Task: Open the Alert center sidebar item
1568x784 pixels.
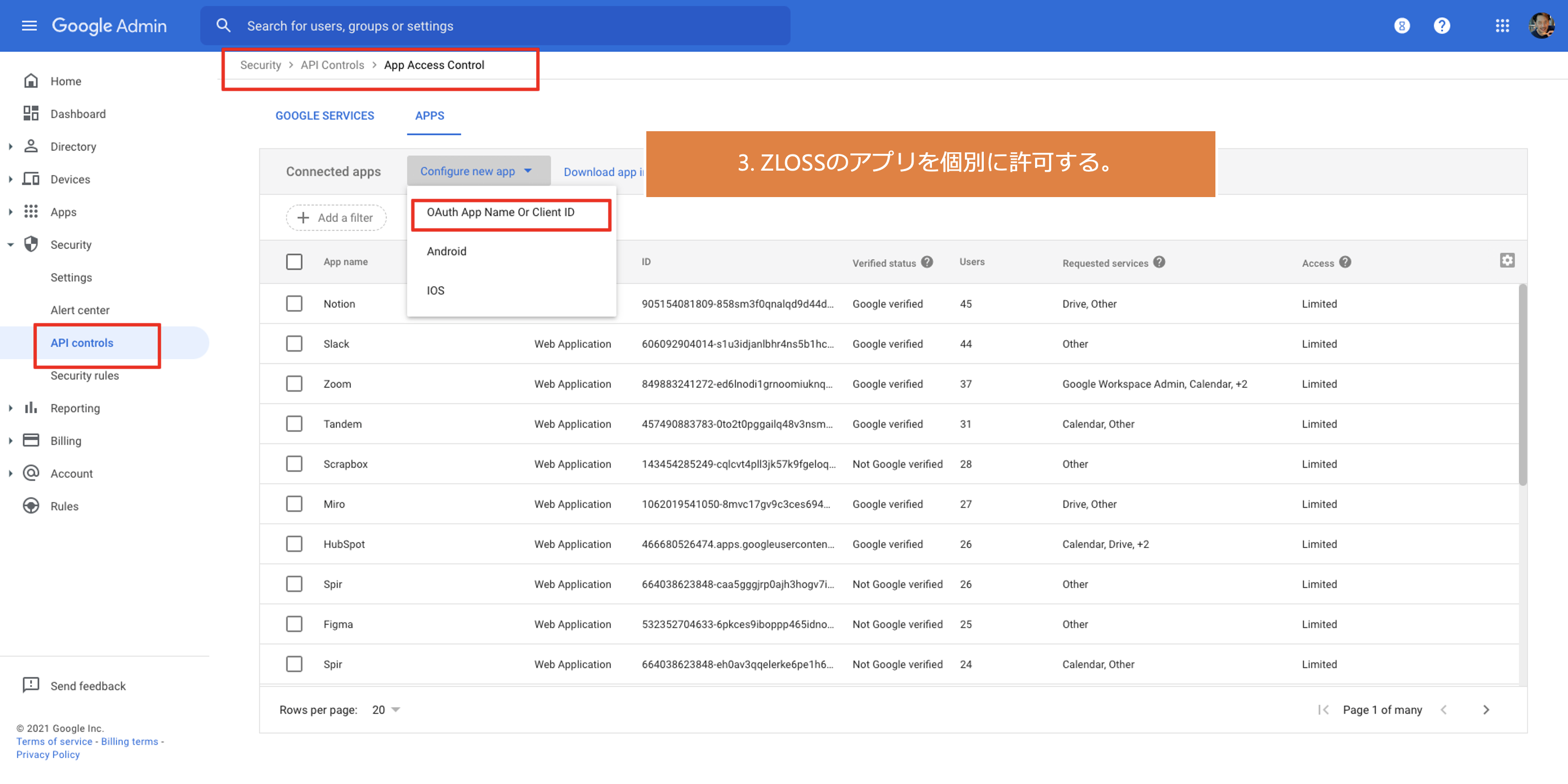Action: point(80,310)
